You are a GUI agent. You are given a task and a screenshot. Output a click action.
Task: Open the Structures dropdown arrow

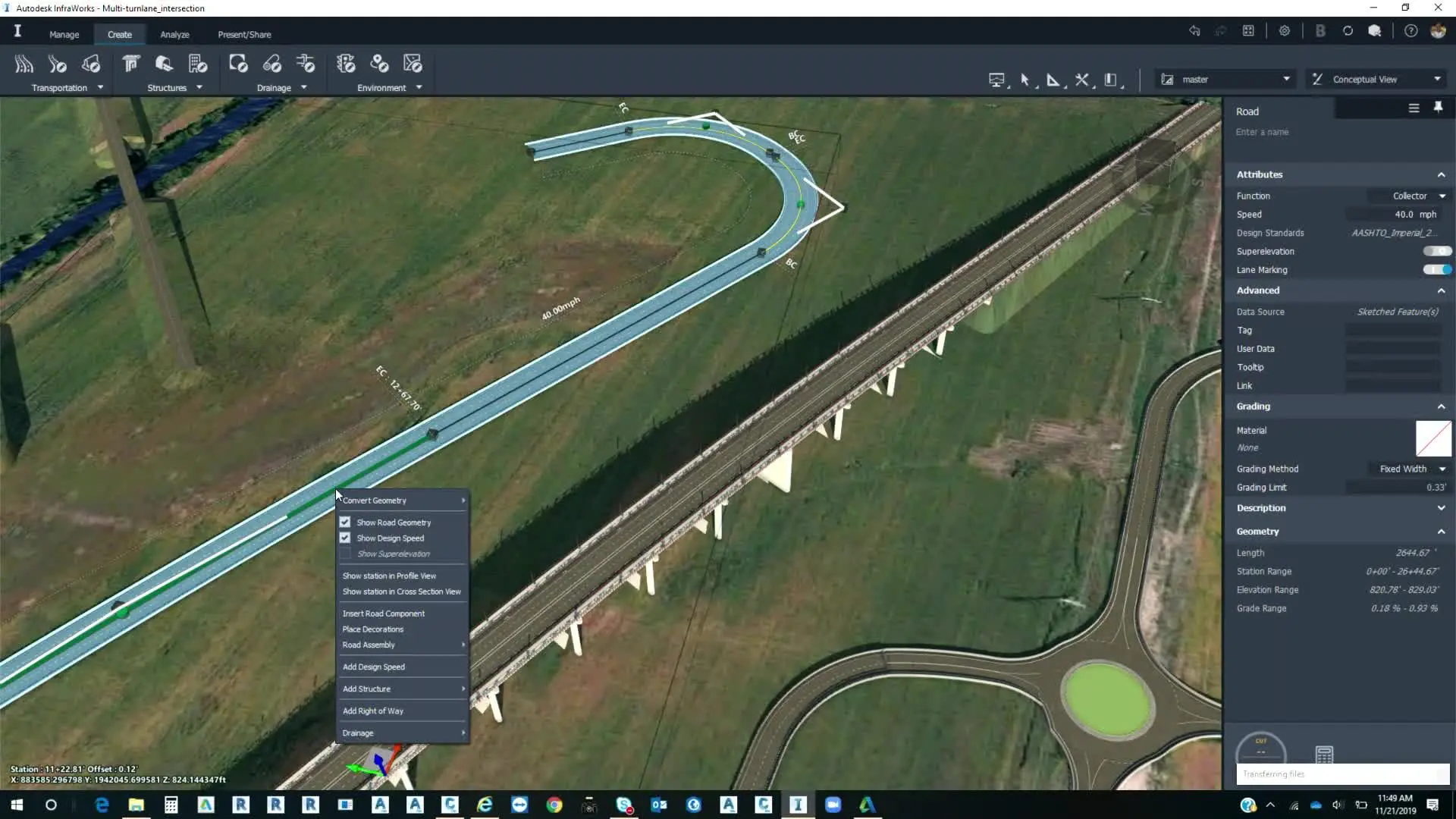(199, 88)
